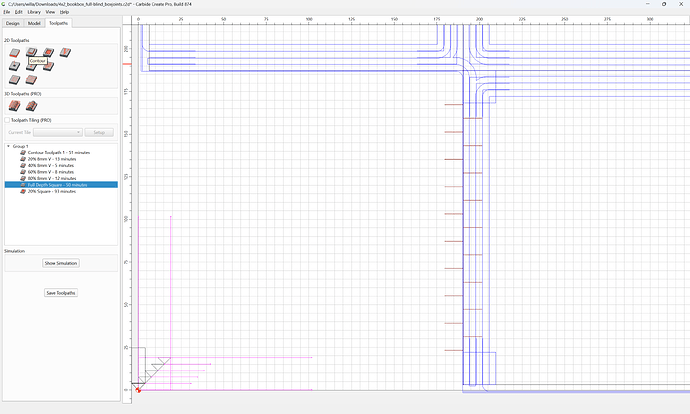
Task: Enable the Toolpath Tiling (PRO) checkbox
Action: coord(7,120)
